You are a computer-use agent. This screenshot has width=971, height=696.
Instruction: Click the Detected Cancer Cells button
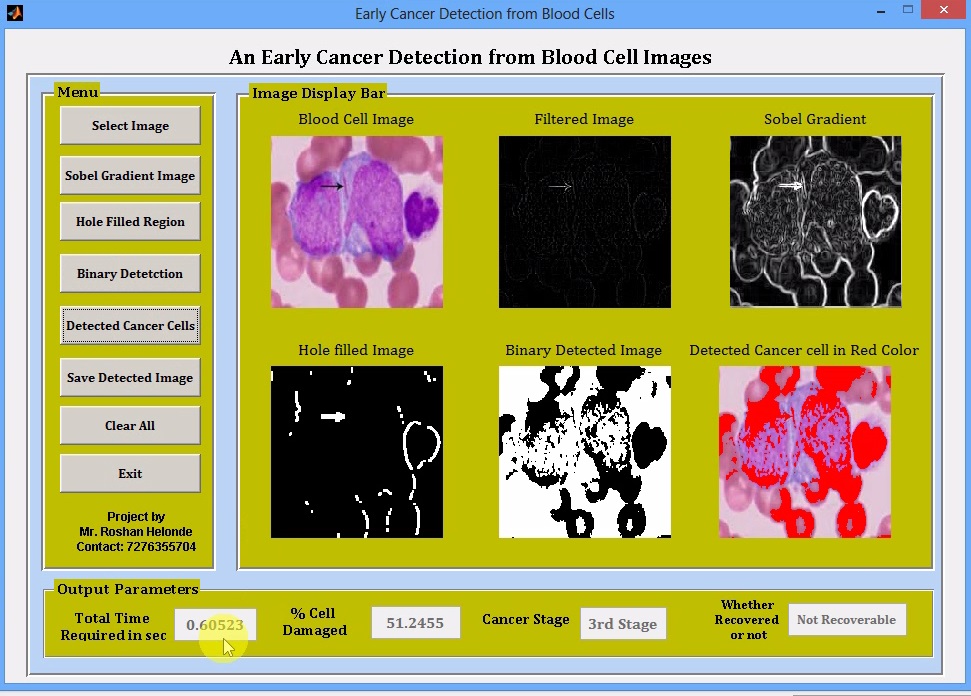click(129, 325)
